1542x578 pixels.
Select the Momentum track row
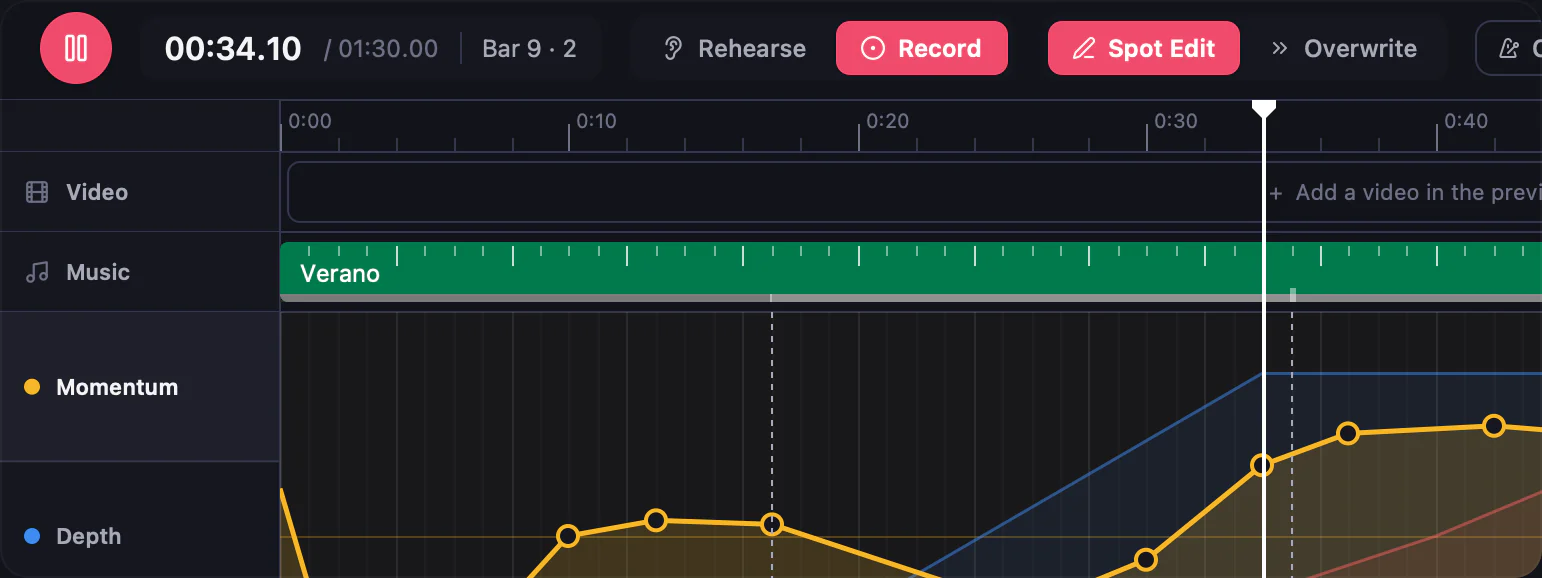click(140, 387)
